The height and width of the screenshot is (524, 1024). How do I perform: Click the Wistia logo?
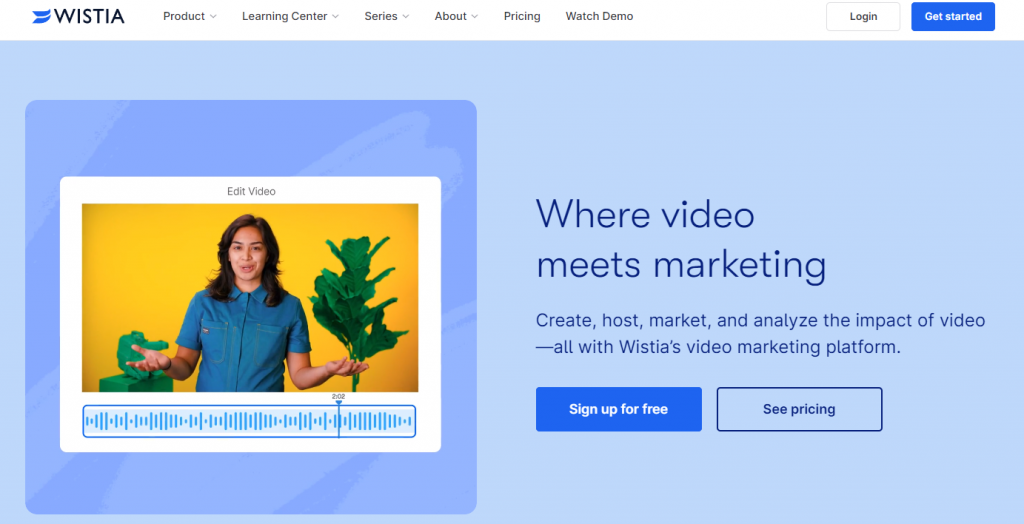78,16
